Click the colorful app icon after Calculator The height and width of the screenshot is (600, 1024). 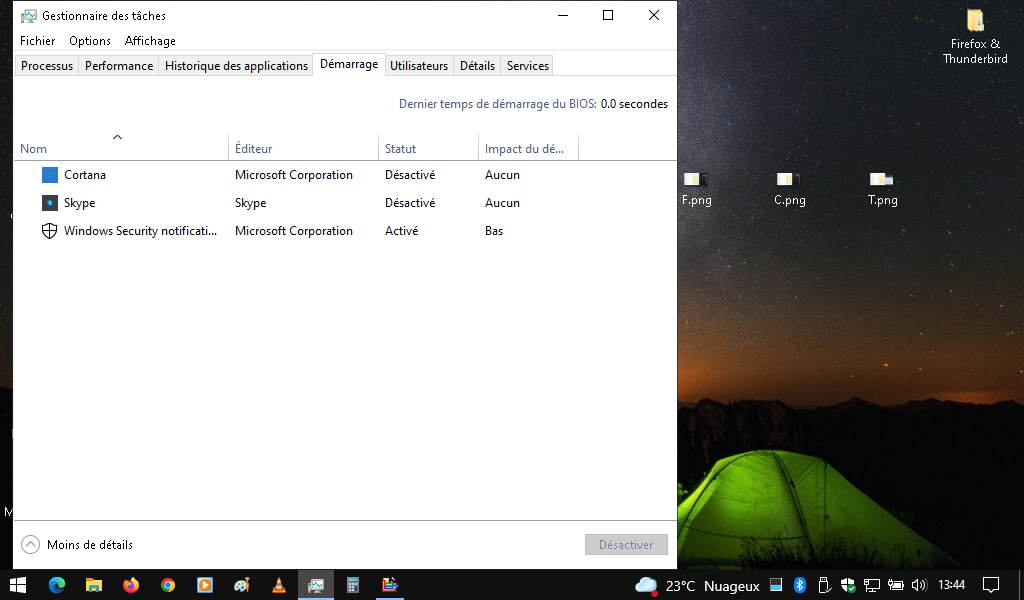click(x=390, y=585)
